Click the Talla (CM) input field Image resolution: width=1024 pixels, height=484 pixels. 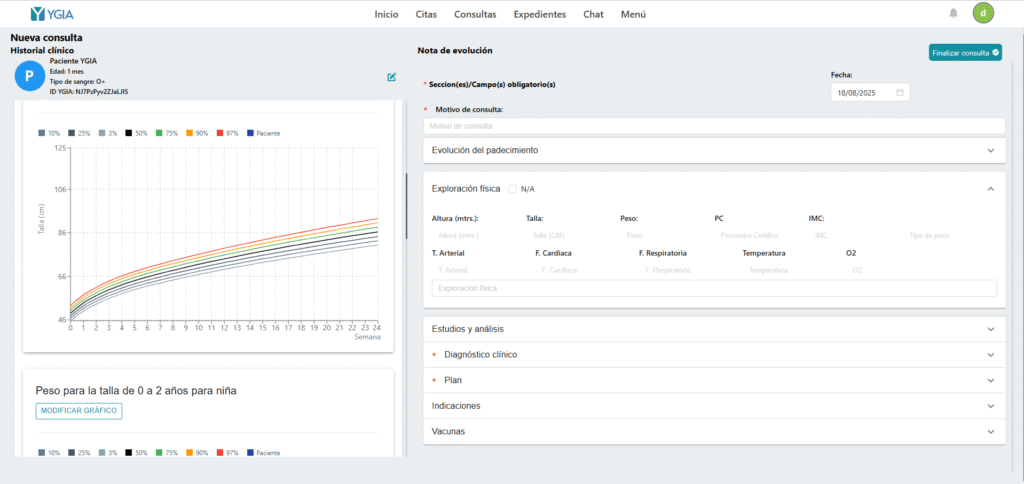coord(569,236)
